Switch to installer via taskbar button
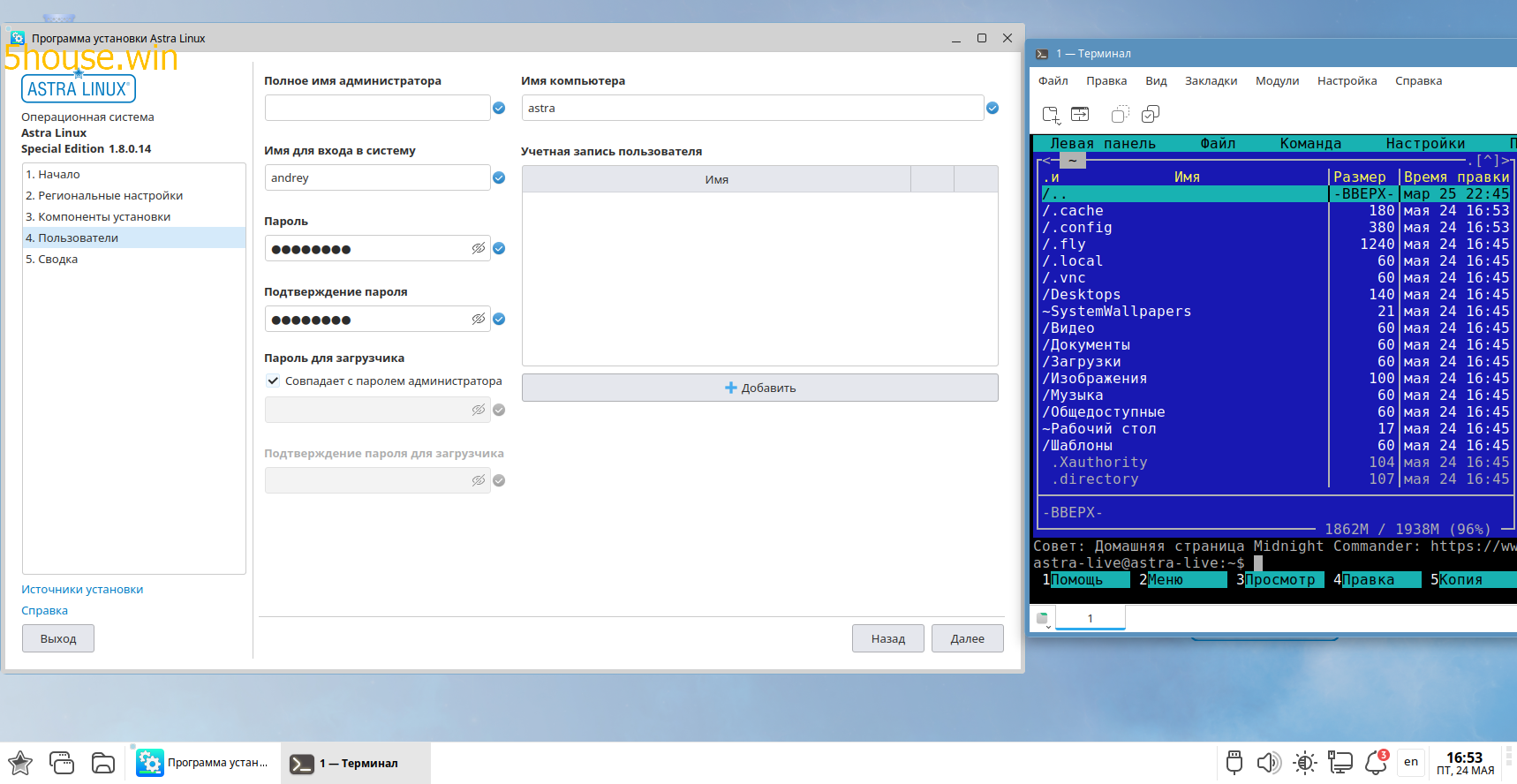 204,763
